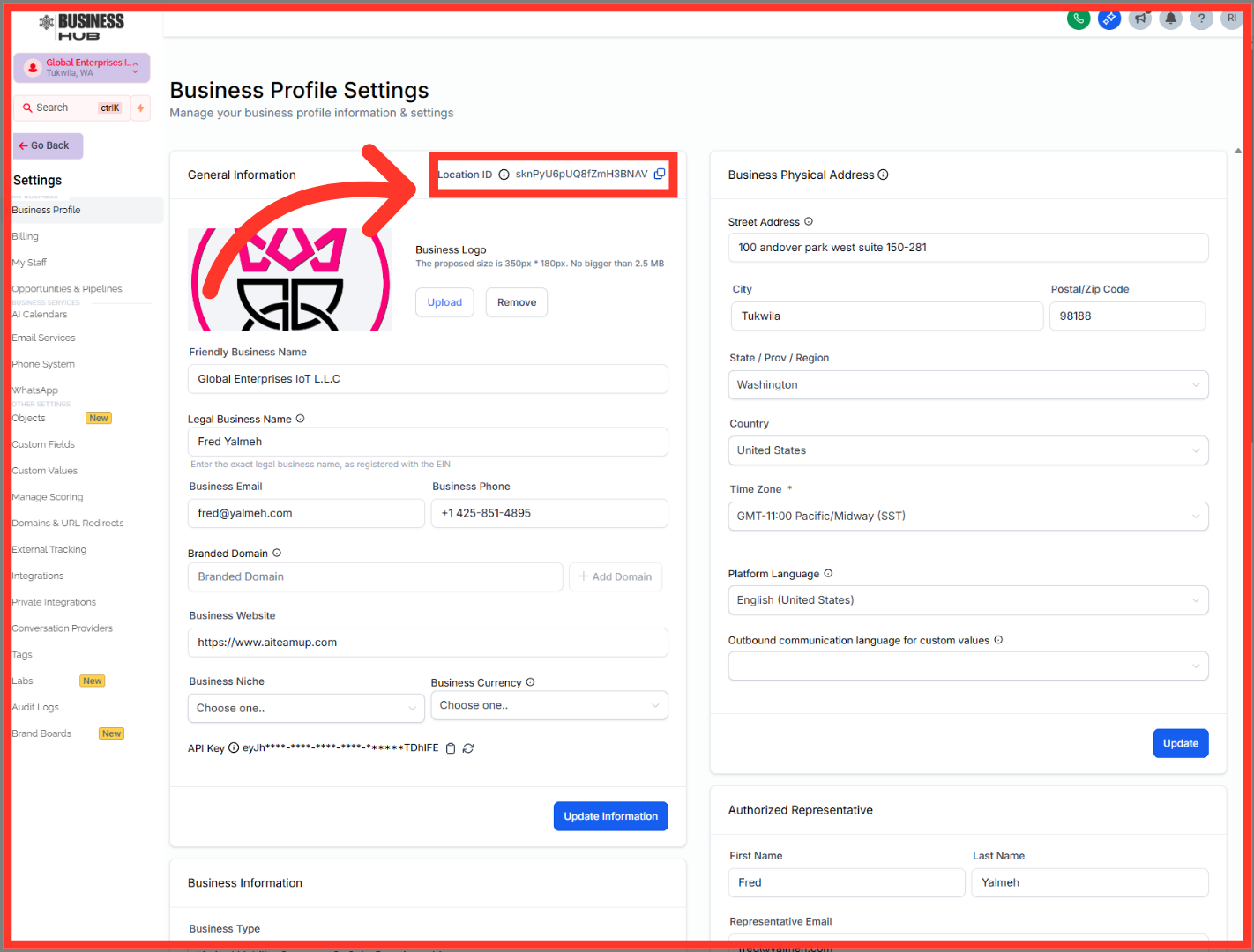Open the Time Zone dropdown
The height and width of the screenshot is (952, 1254).
(968, 516)
